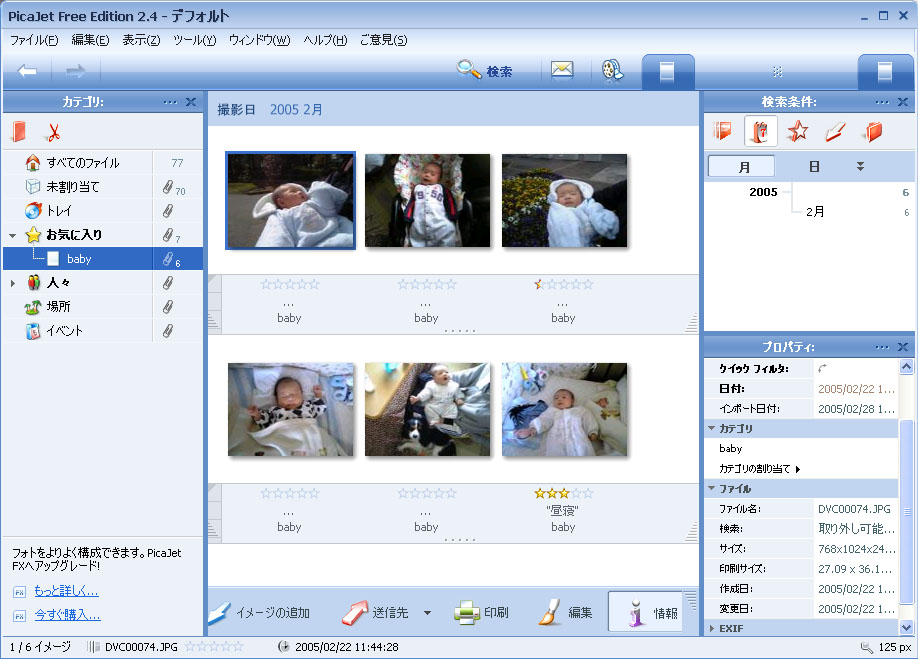This screenshot has width=918, height=659.
Task: Expand the date options double-arrow
Action: pyautogui.click(x=860, y=166)
